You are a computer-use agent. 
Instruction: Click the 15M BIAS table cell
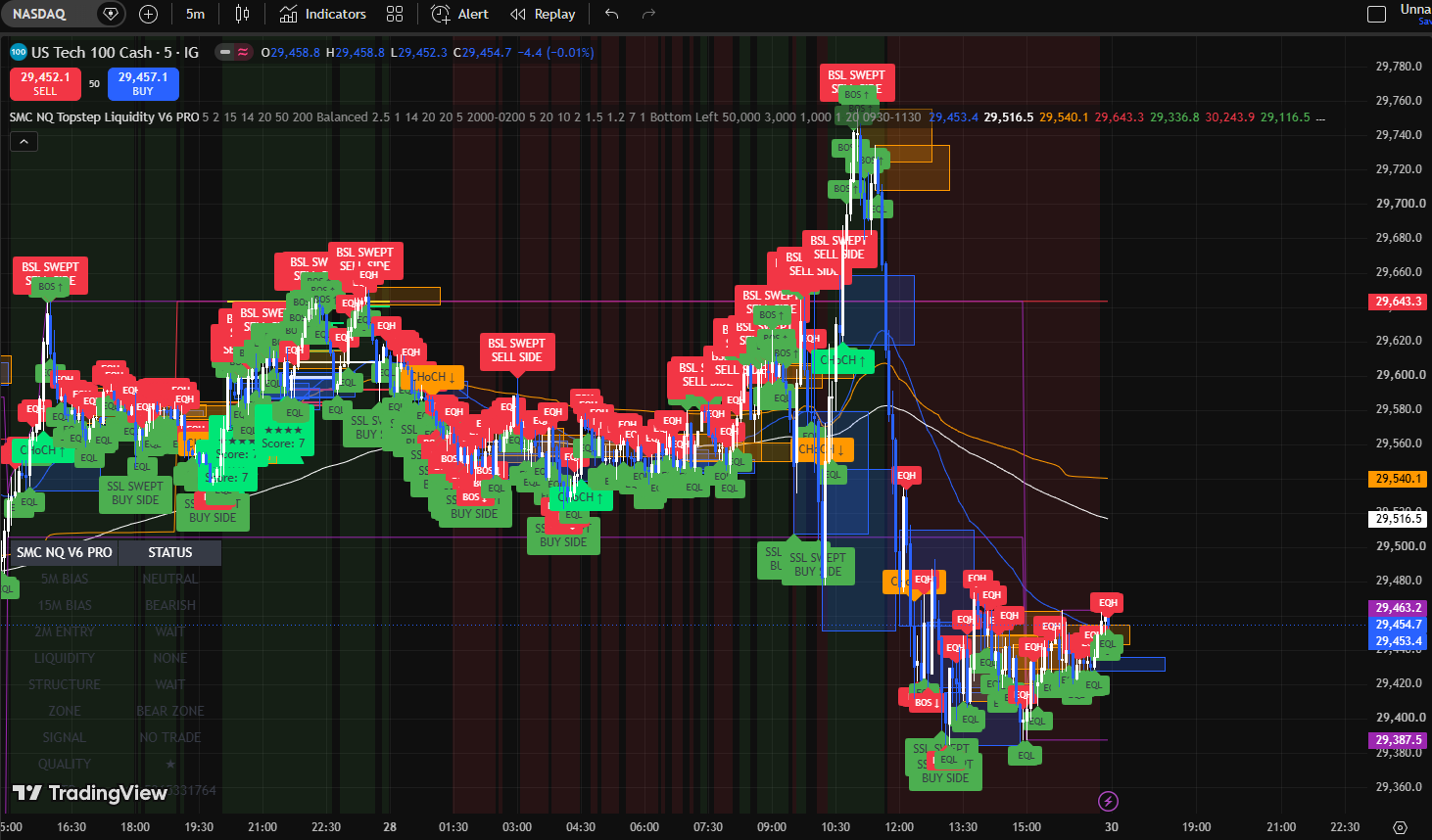click(64, 605)
